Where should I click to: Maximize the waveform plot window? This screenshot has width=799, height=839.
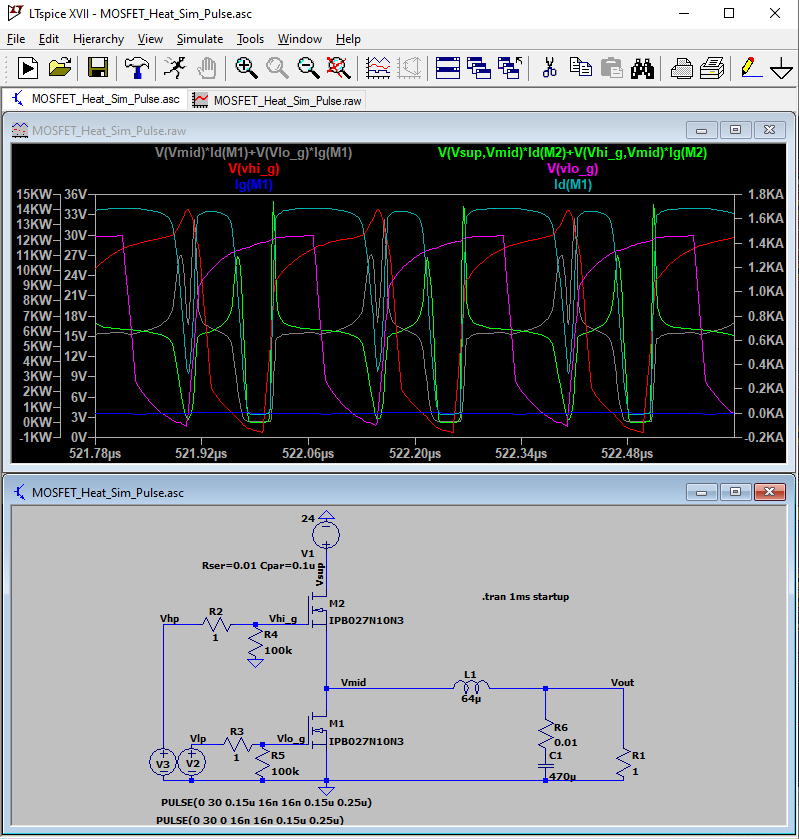735,130
